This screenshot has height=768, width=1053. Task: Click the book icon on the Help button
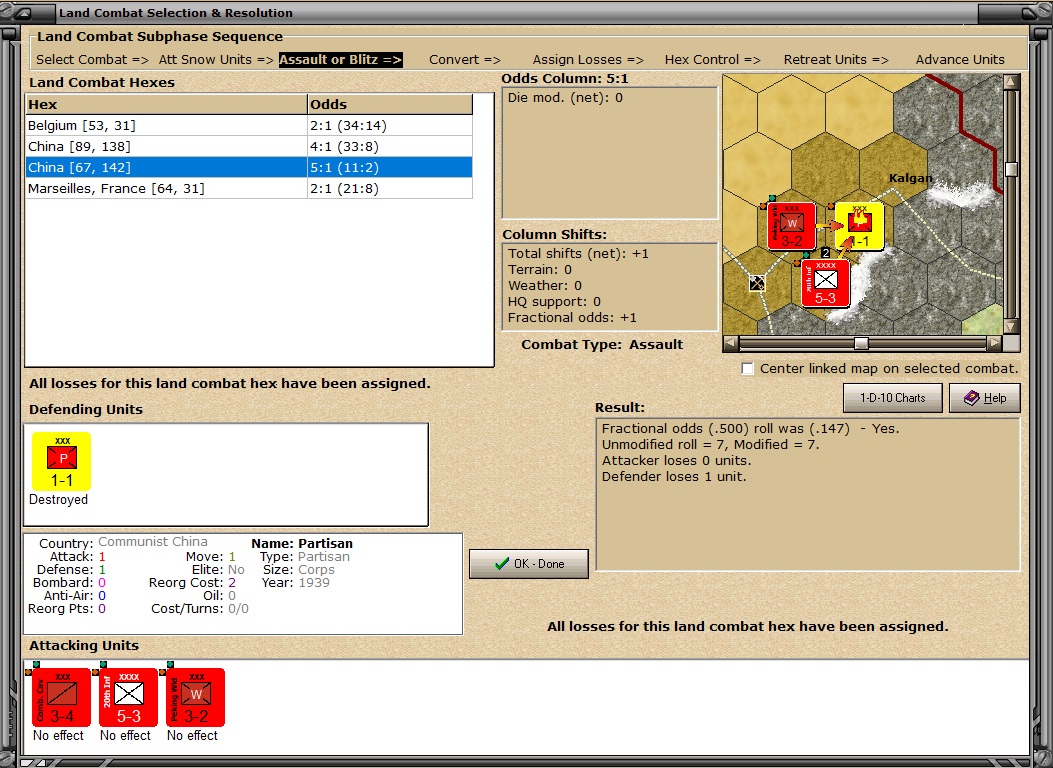[971, 397]
